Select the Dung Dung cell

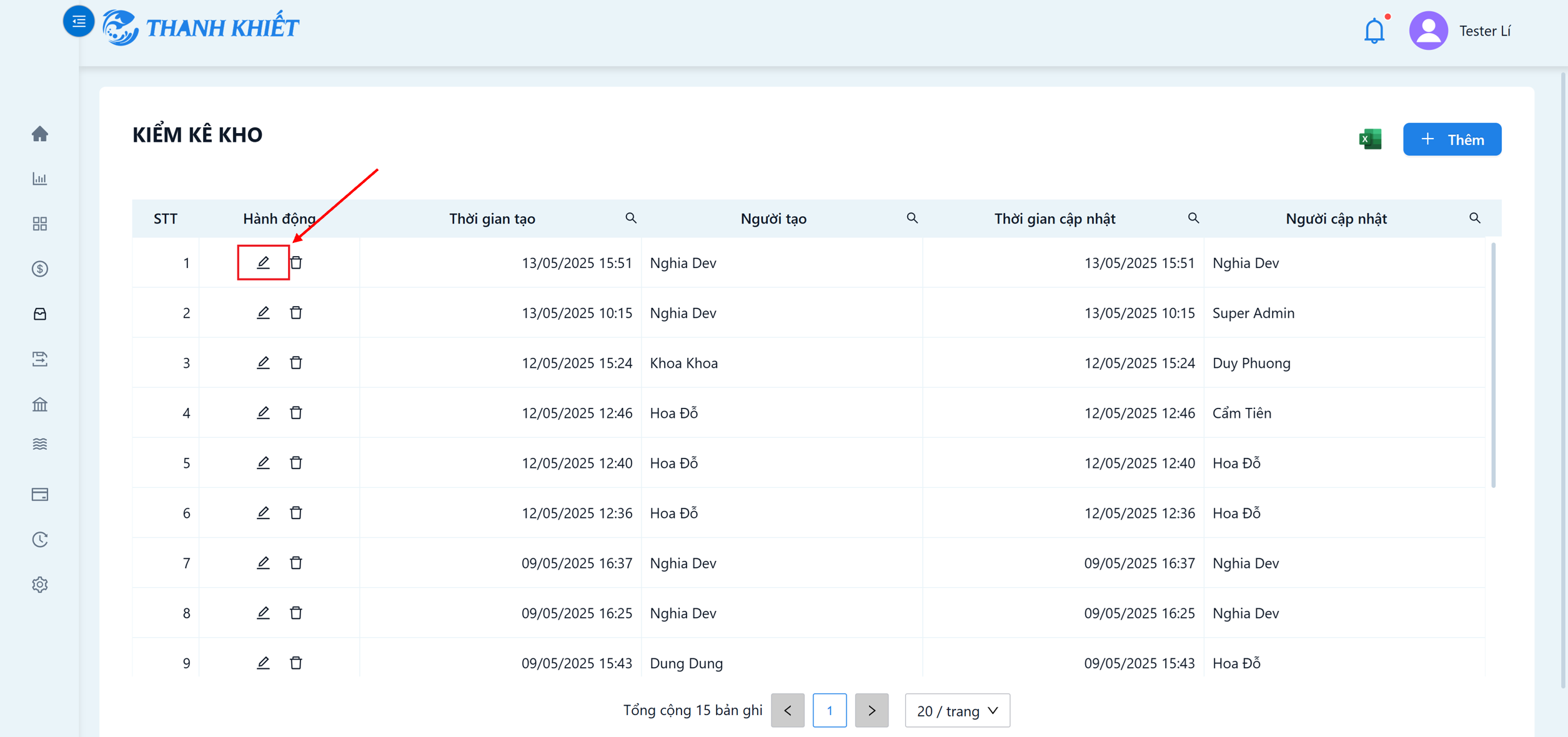(x=782, y=656)
